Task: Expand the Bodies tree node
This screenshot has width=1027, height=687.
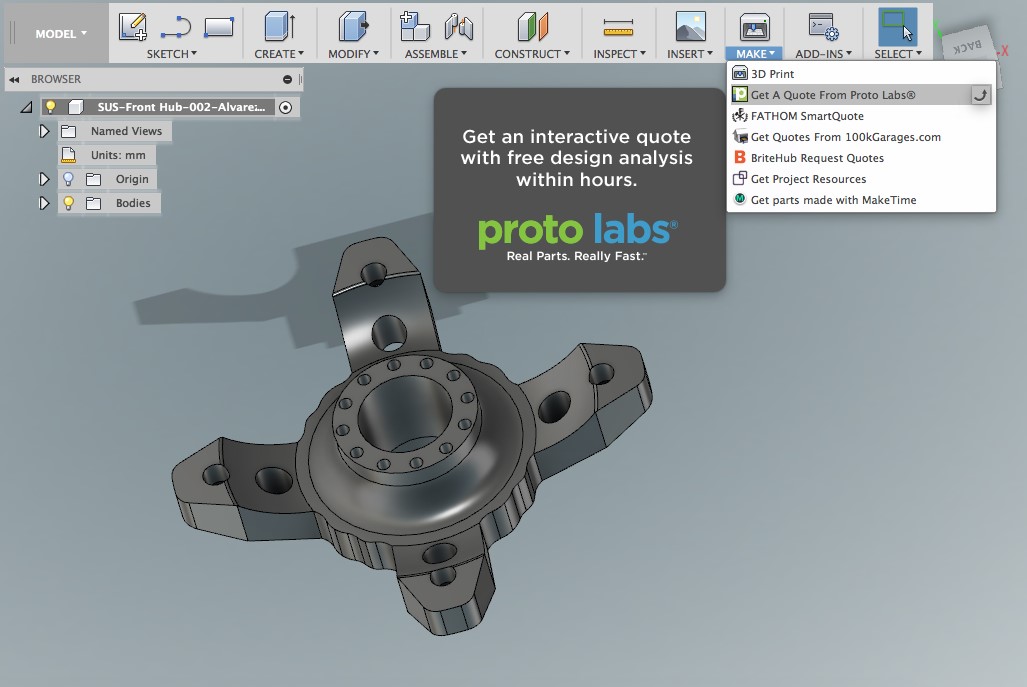Action: pos(44,203)
